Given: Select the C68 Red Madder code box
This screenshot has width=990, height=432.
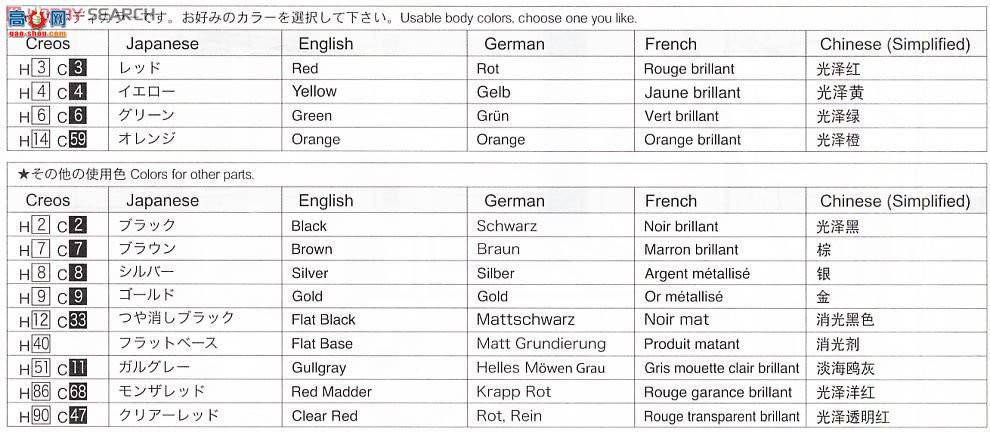Looking at the screenshot, I should click(77, 392).
